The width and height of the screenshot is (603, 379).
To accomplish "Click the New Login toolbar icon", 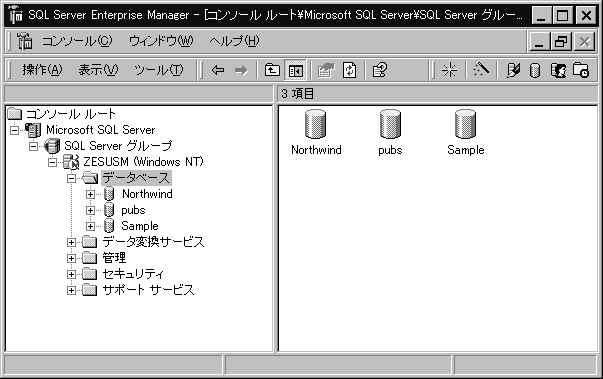I will click(x=558, y=70).
